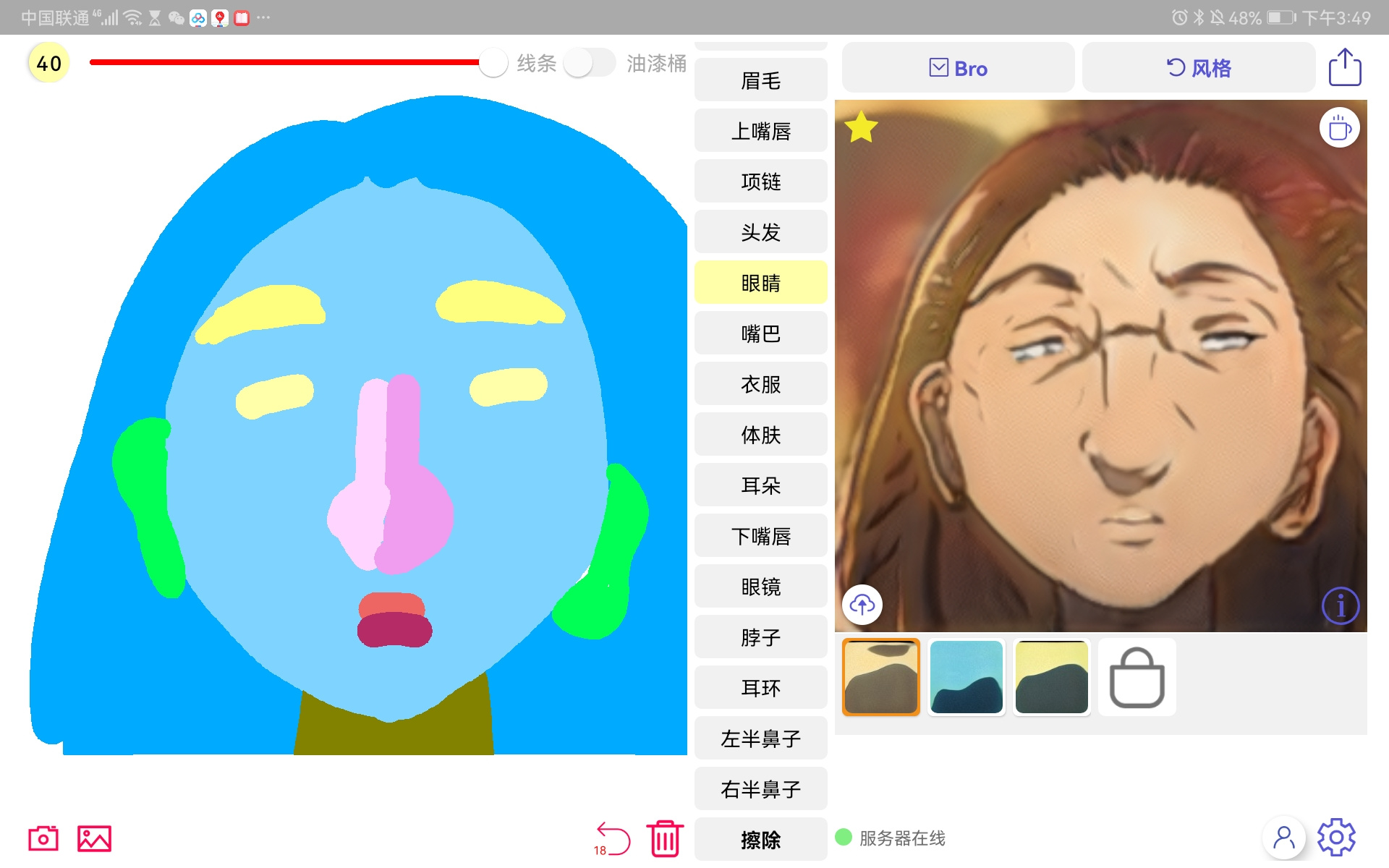
Task: Tap the 风格 style refresh button
Action: (x=1199, y=68)
